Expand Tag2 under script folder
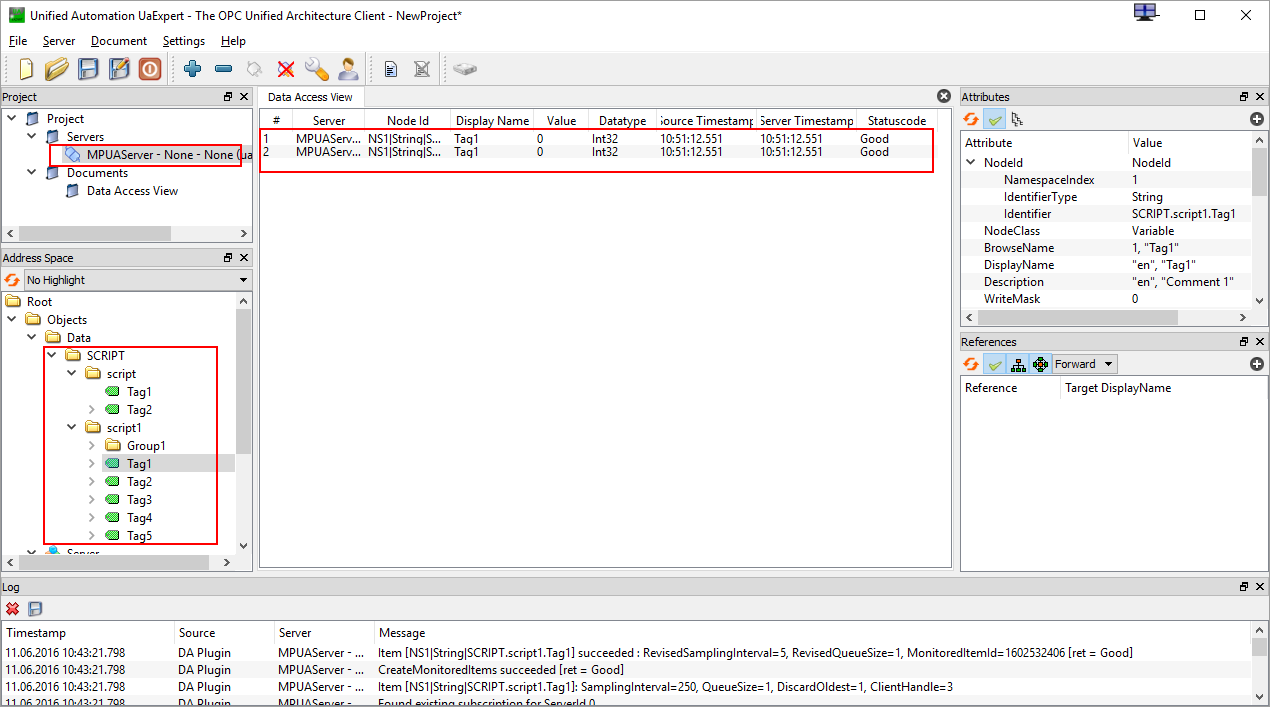Image resolution: width=1270 pixels, height=707 pixels. pos(91,410)
